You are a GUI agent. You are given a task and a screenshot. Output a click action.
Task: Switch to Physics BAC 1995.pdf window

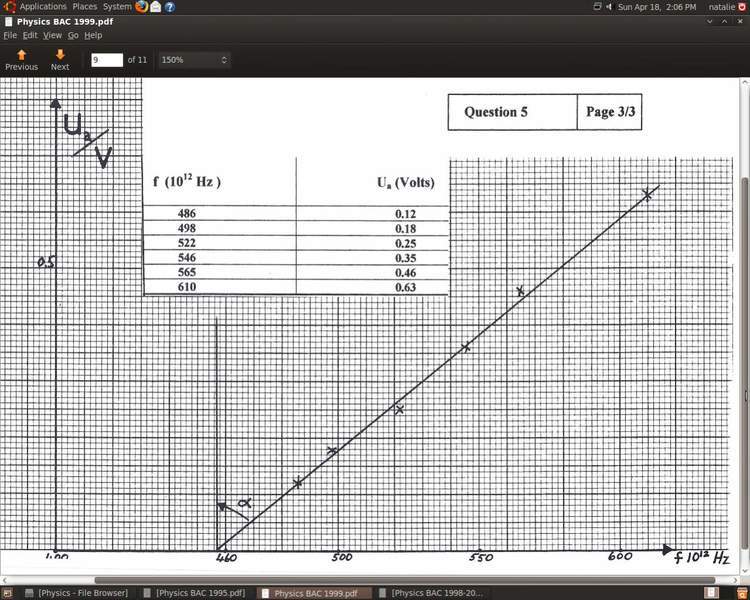coord(195,593)
